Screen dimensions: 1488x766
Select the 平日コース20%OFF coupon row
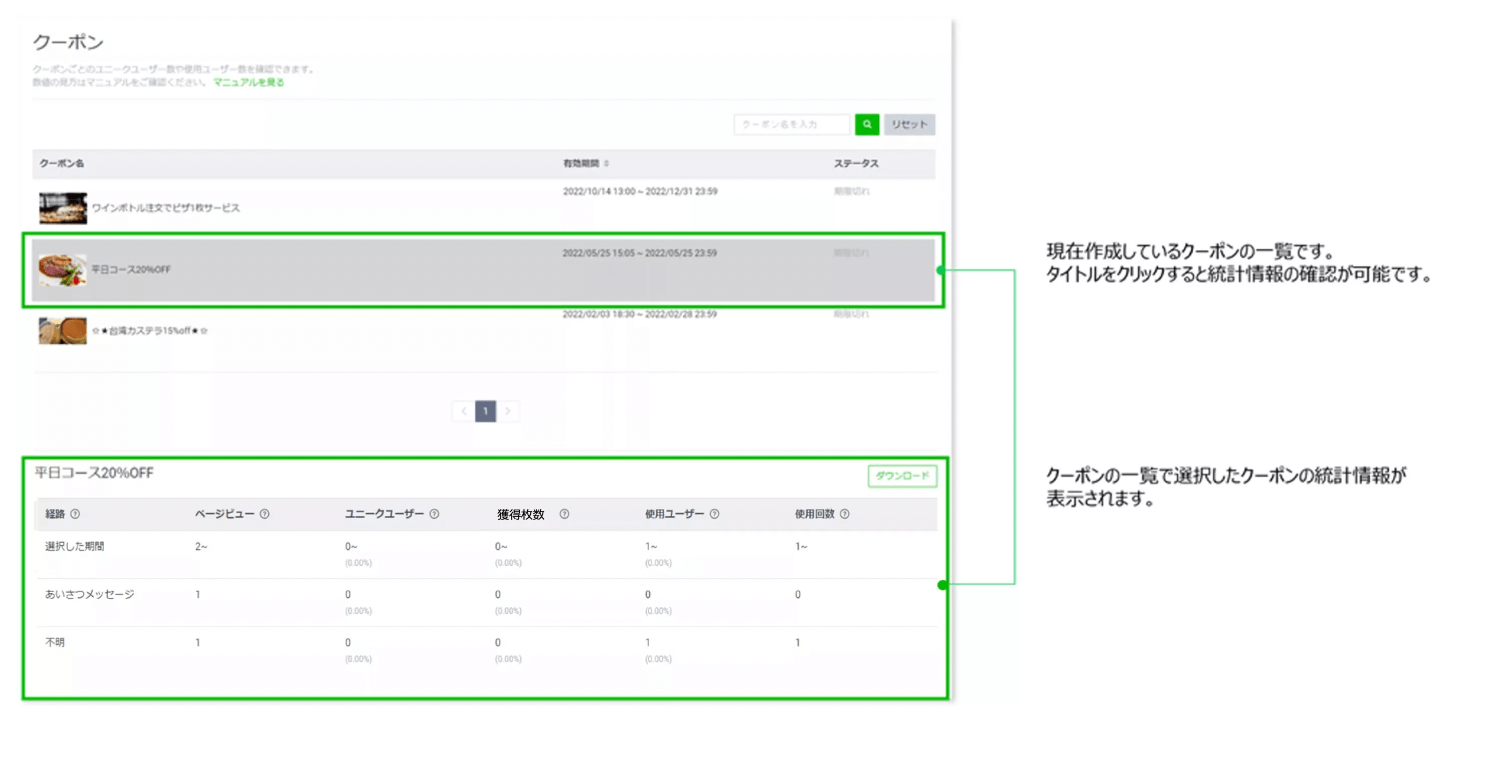(x=131, y=269)
